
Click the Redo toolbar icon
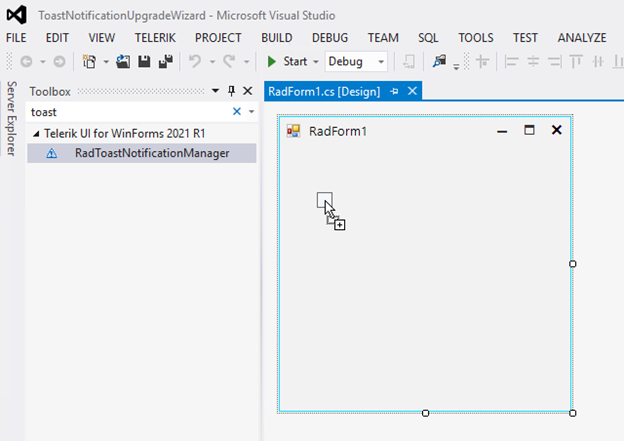click(229, 62)
